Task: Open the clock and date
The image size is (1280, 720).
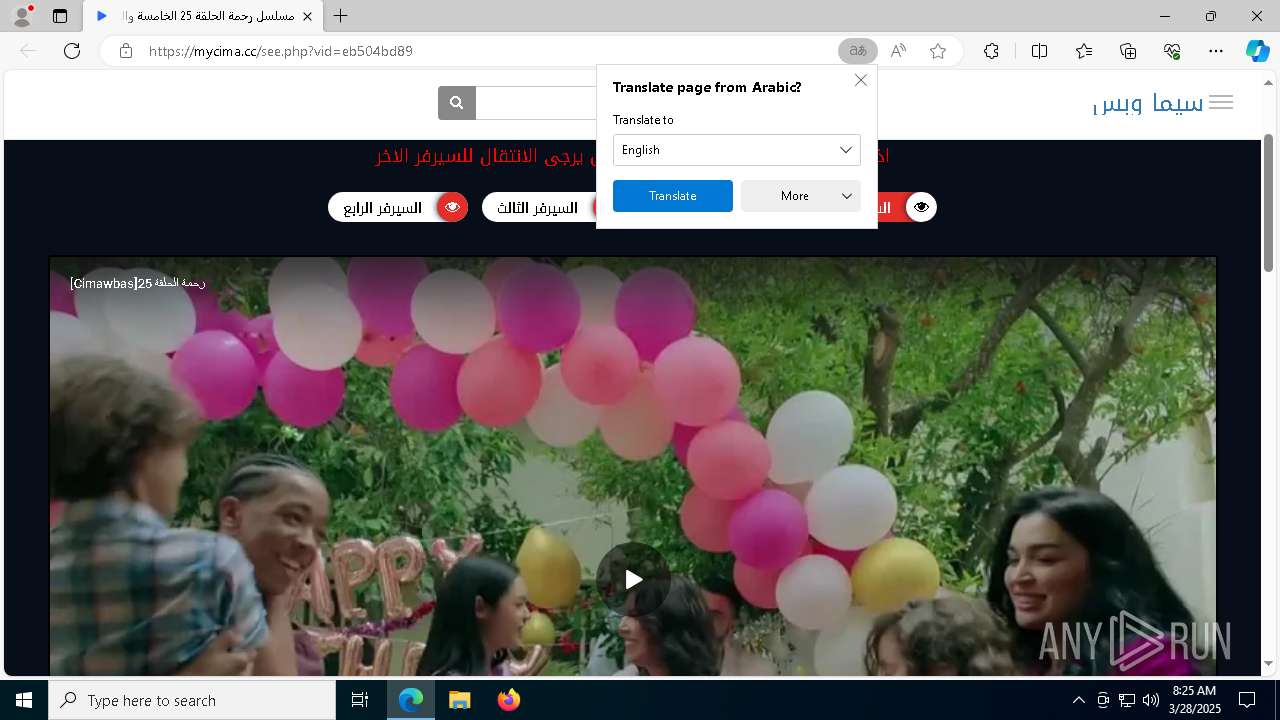Action: 1194,700
